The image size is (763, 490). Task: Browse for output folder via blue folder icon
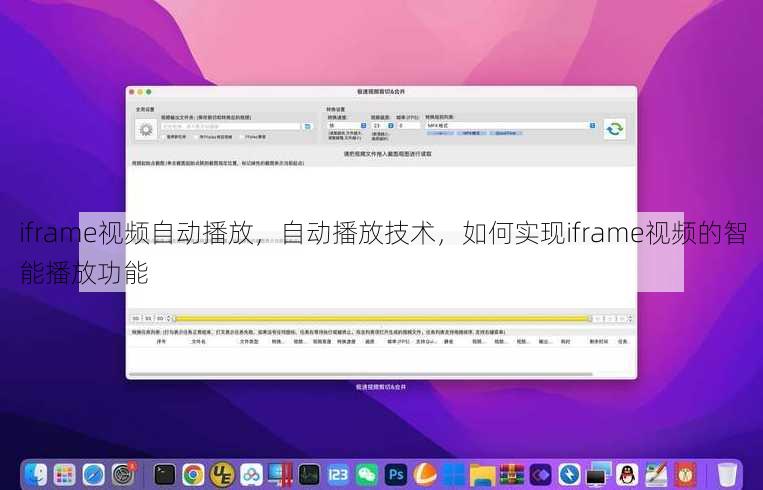(x=308, y=127)
